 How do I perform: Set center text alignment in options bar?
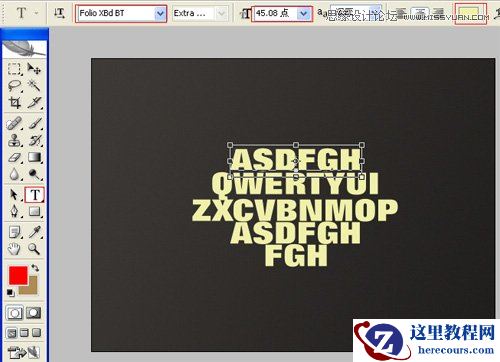pos(421,13)
